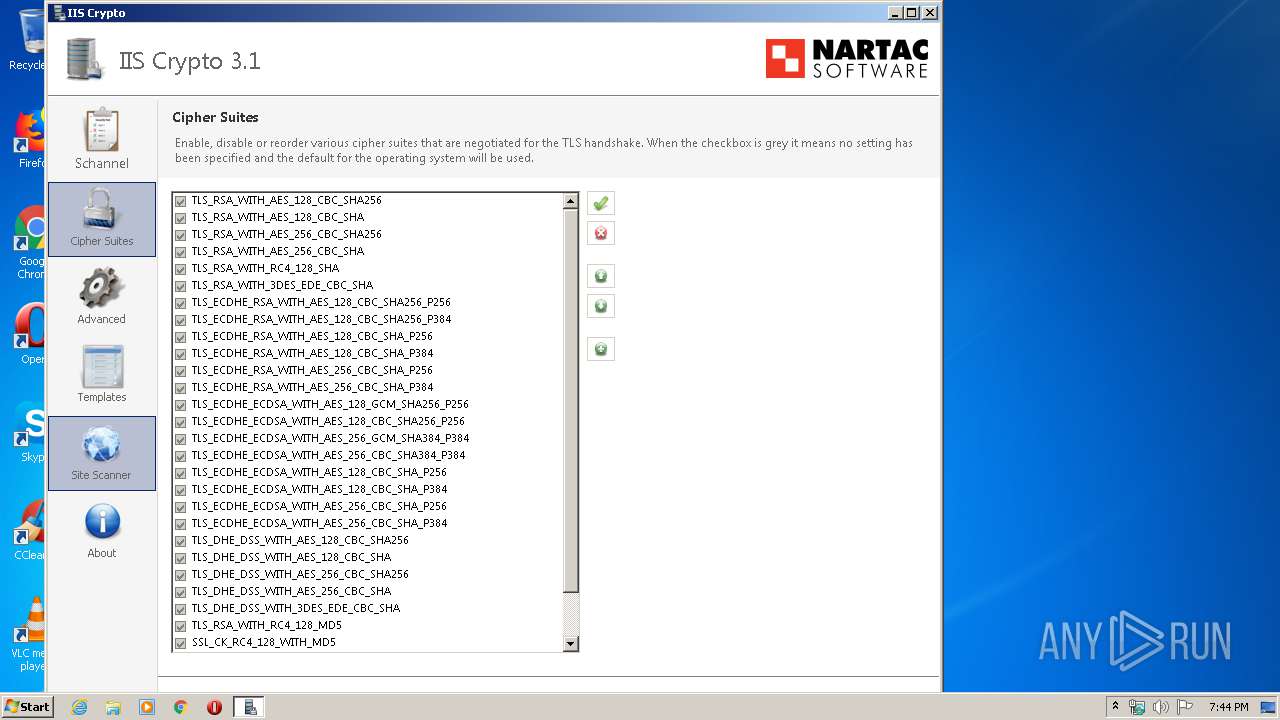Uncheck TLS_RSA_WITH_3DES_EDE_CBC_SHA checkbox
Screen dimensions: 1280x720
(x=181, y=286)
